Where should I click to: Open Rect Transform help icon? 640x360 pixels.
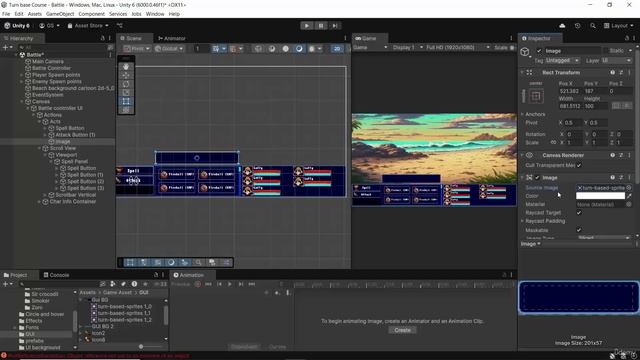(x=612, y=72)
